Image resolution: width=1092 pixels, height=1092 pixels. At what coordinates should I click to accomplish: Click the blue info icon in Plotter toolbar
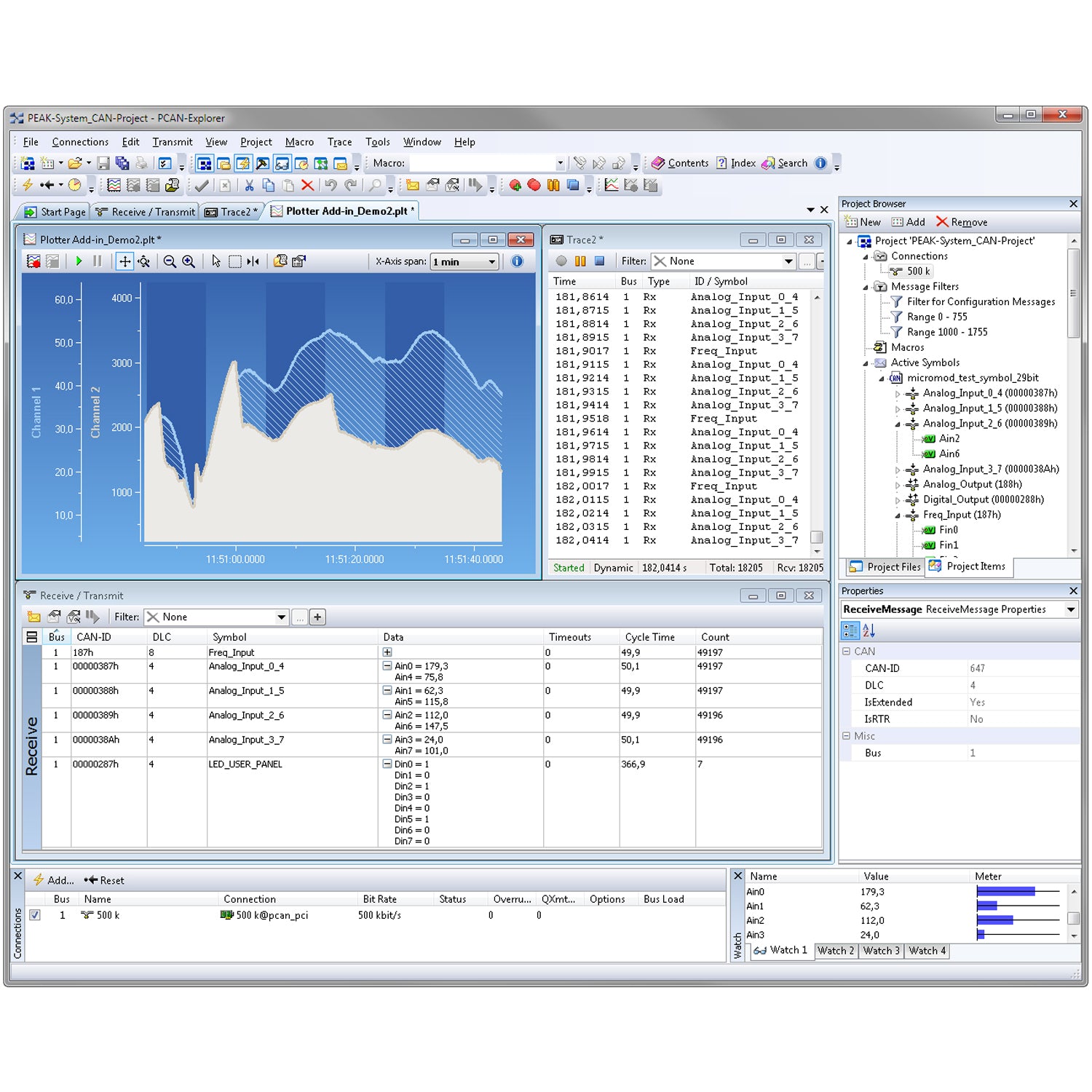pyautogui.click(x=517, y=261)
